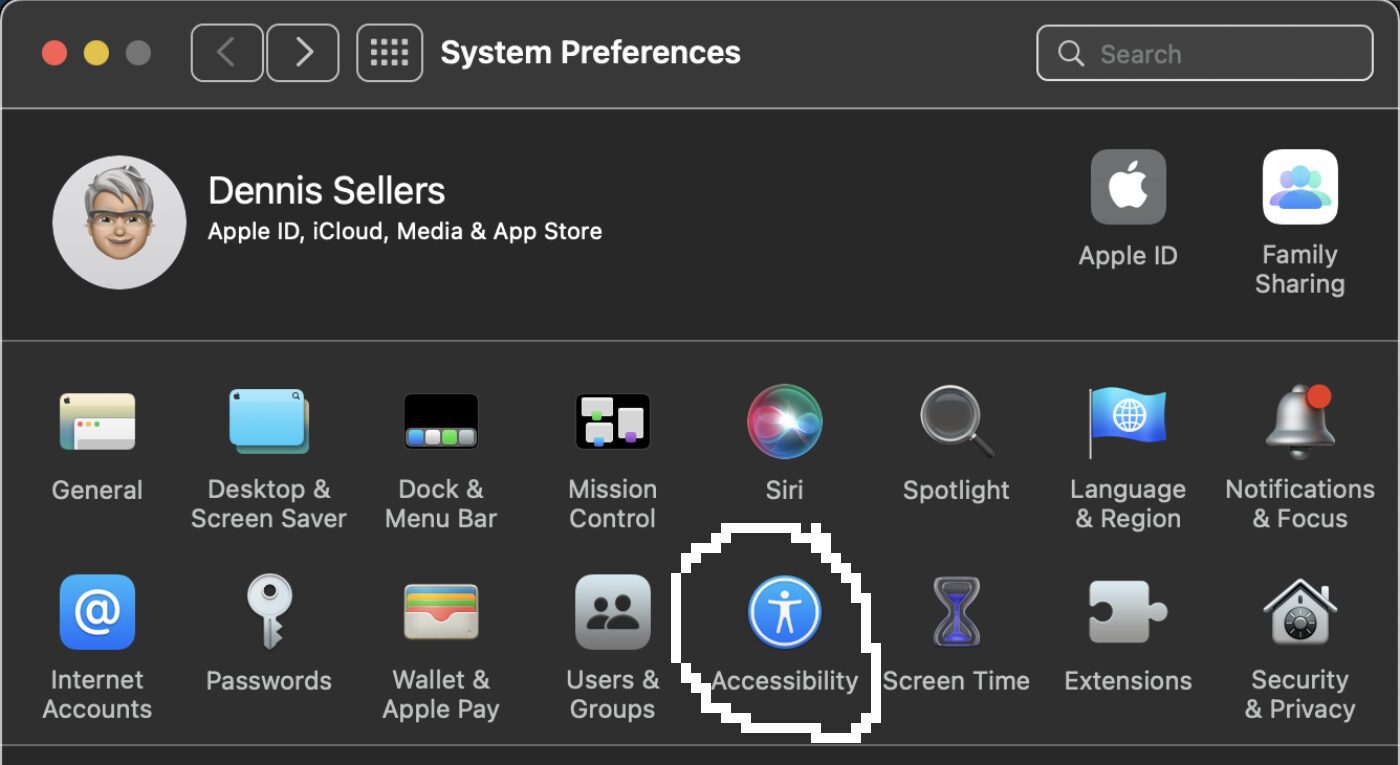The height and width of the screenshot is (765, 1400).
Task: Open Notifications & Focus settings
Action: pos(1300,422)
